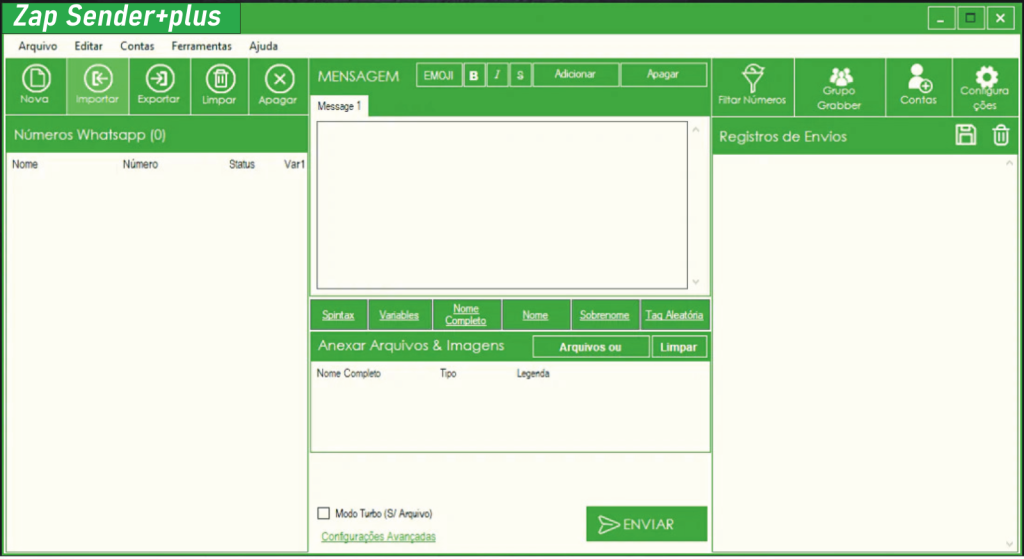1024x559 pixels.
Task: Toggle bold formatting B button
Action: [x=474, y=75]
